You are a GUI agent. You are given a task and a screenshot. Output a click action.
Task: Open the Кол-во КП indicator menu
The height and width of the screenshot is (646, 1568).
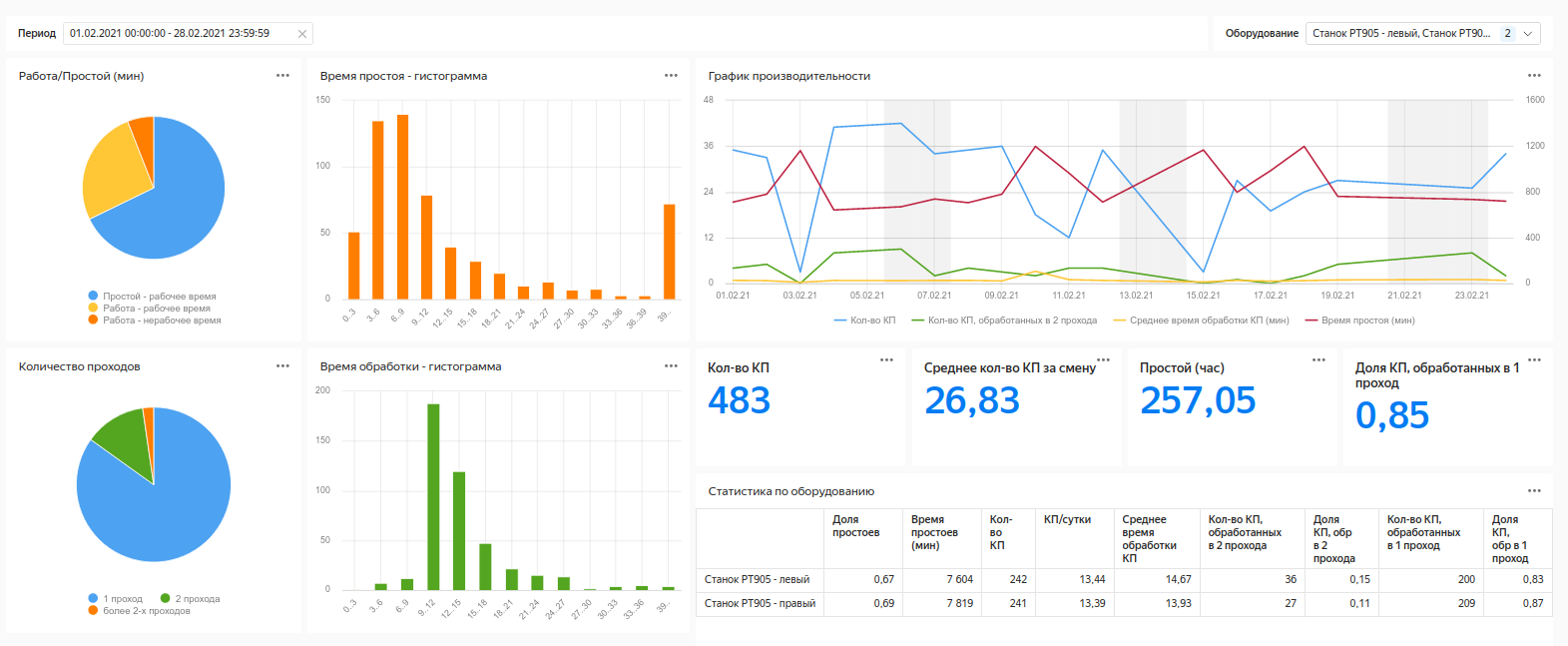(886, 360)
